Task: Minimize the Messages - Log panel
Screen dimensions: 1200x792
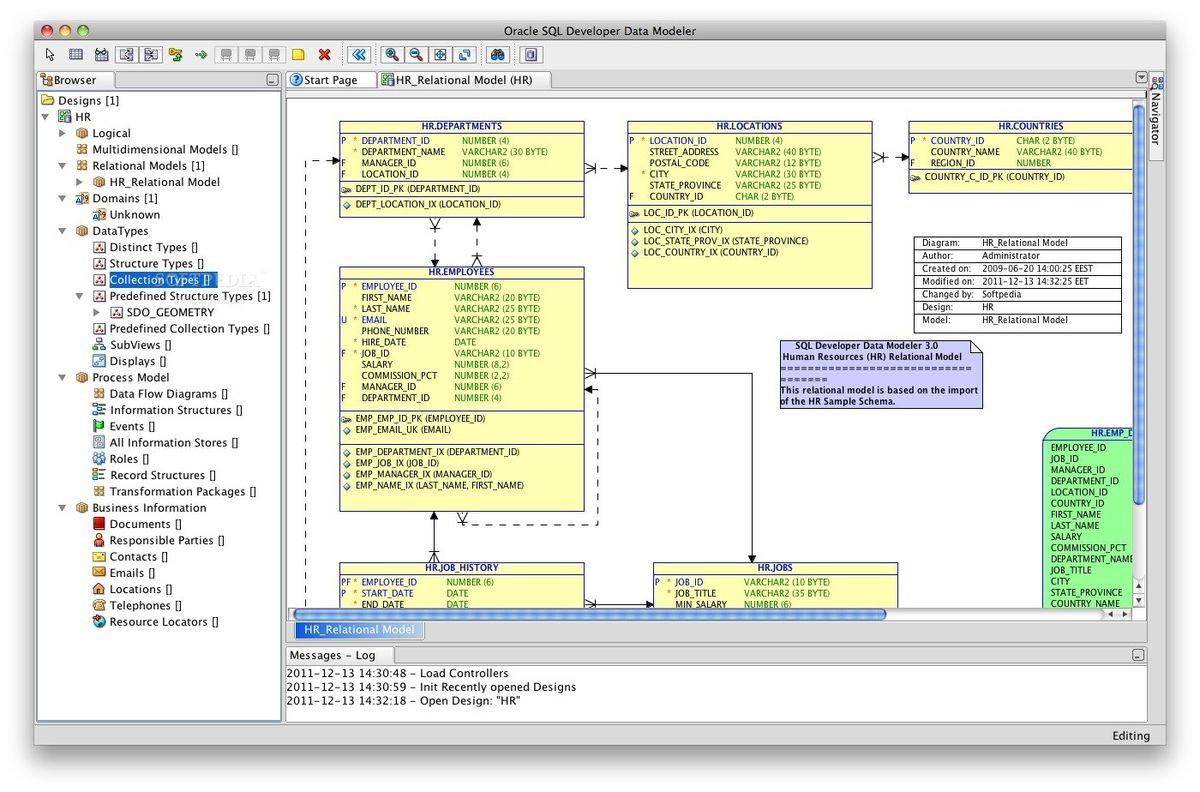Action: pos(1138,655)
